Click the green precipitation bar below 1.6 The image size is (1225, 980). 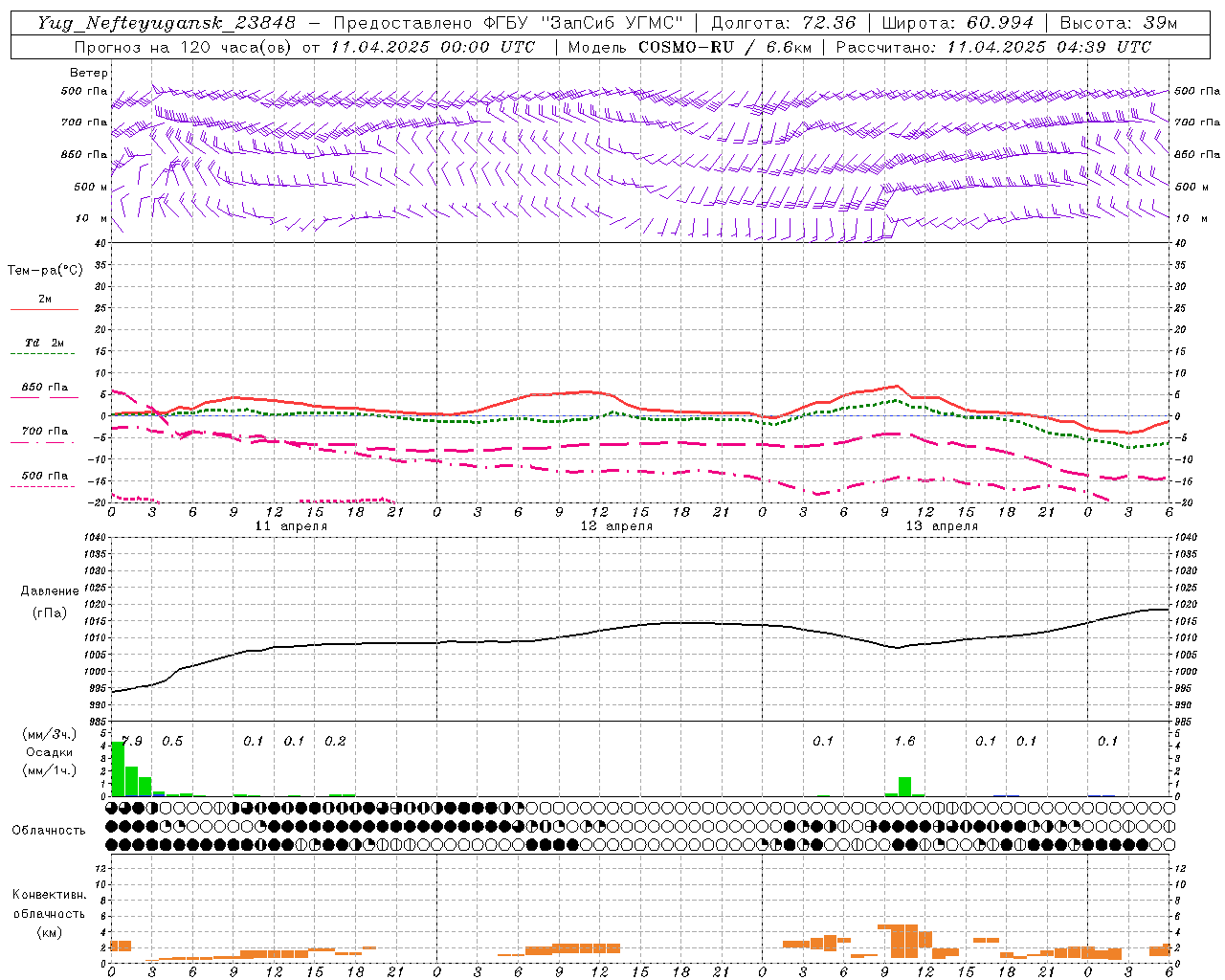pos(905,787)
